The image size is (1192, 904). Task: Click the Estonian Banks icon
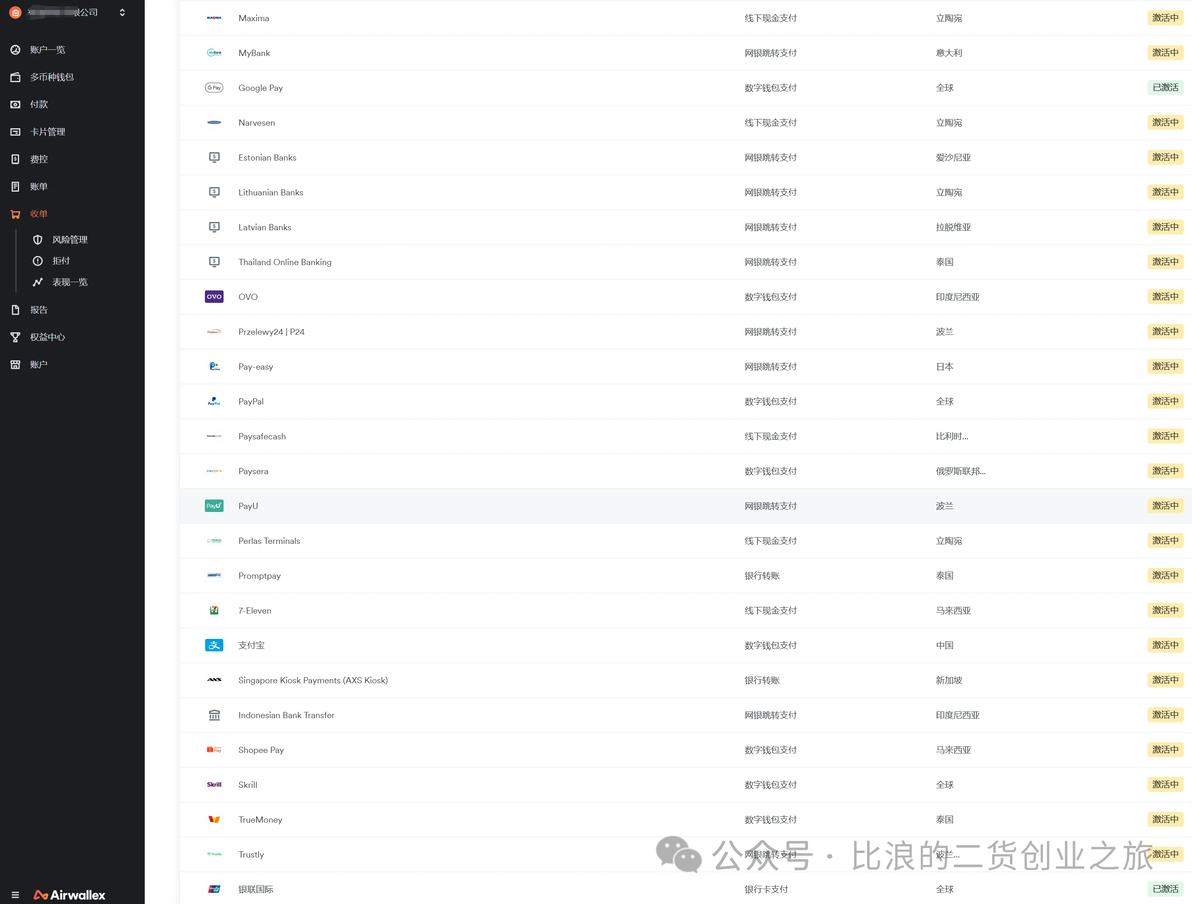(214, 157)
